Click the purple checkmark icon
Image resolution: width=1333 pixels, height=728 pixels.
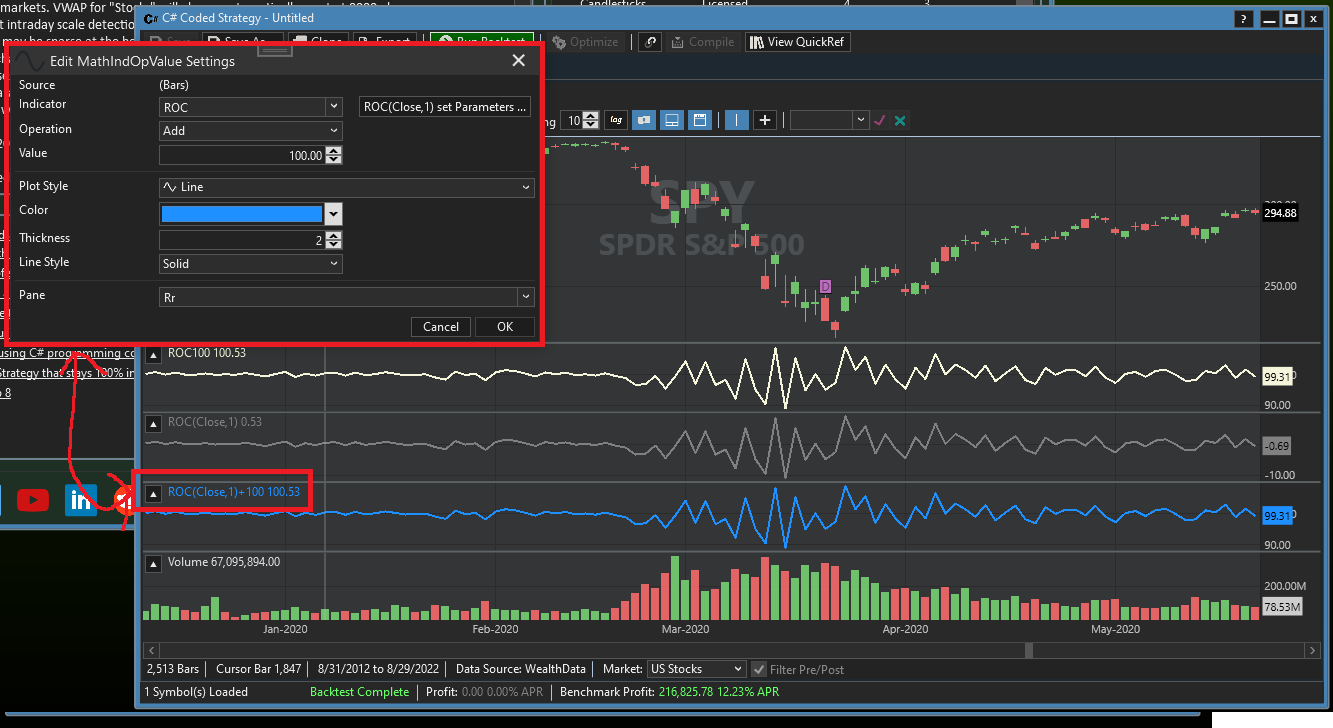[x=879, y=120]
